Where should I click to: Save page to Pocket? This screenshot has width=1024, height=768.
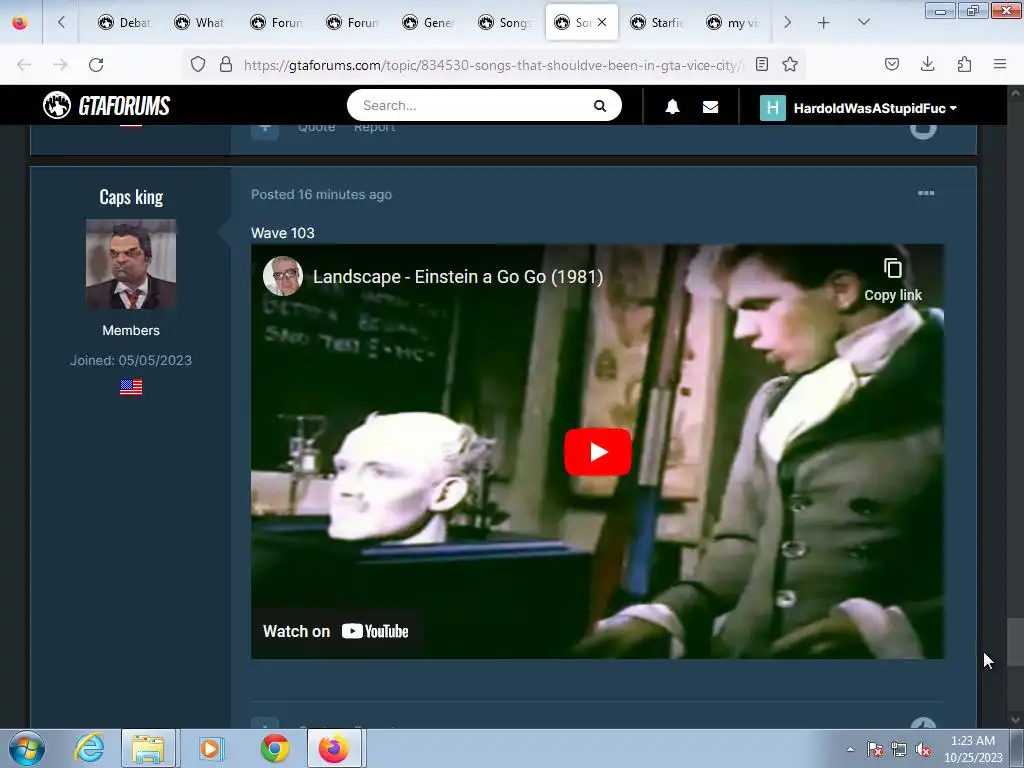point(891,64)
